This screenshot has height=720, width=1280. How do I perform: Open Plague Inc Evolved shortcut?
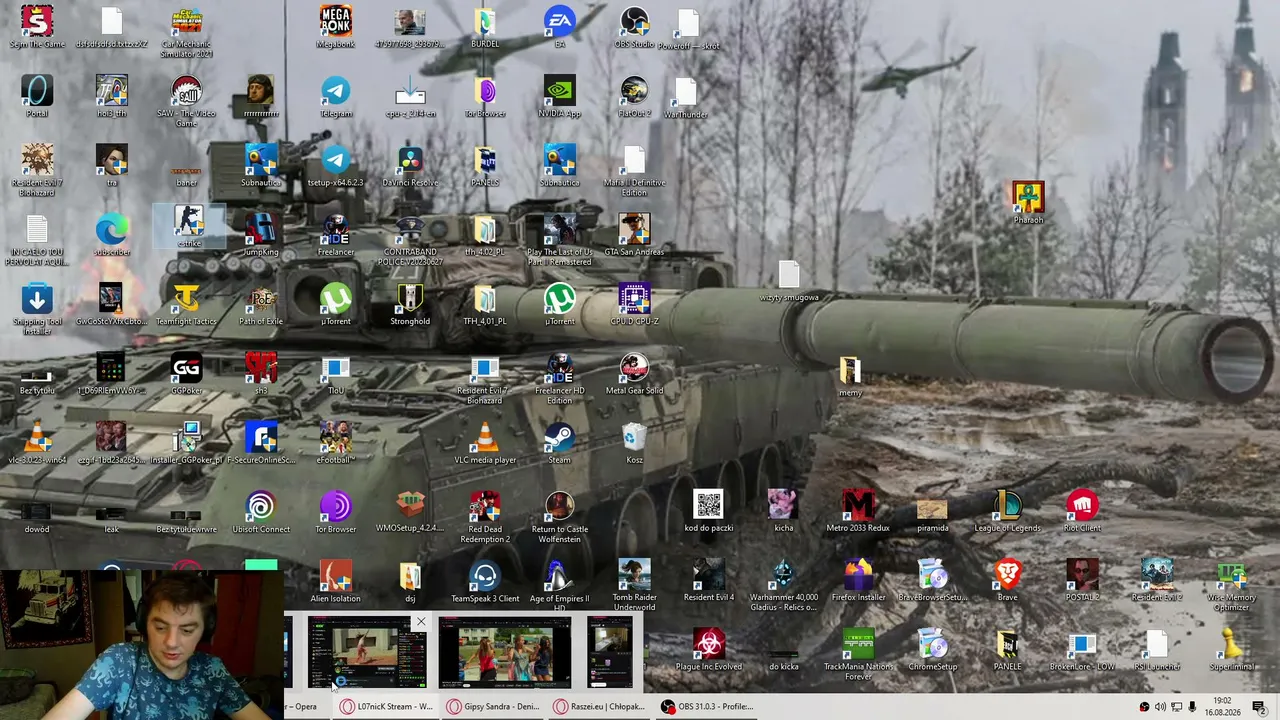pyautogui.click(x=708, y=650)
